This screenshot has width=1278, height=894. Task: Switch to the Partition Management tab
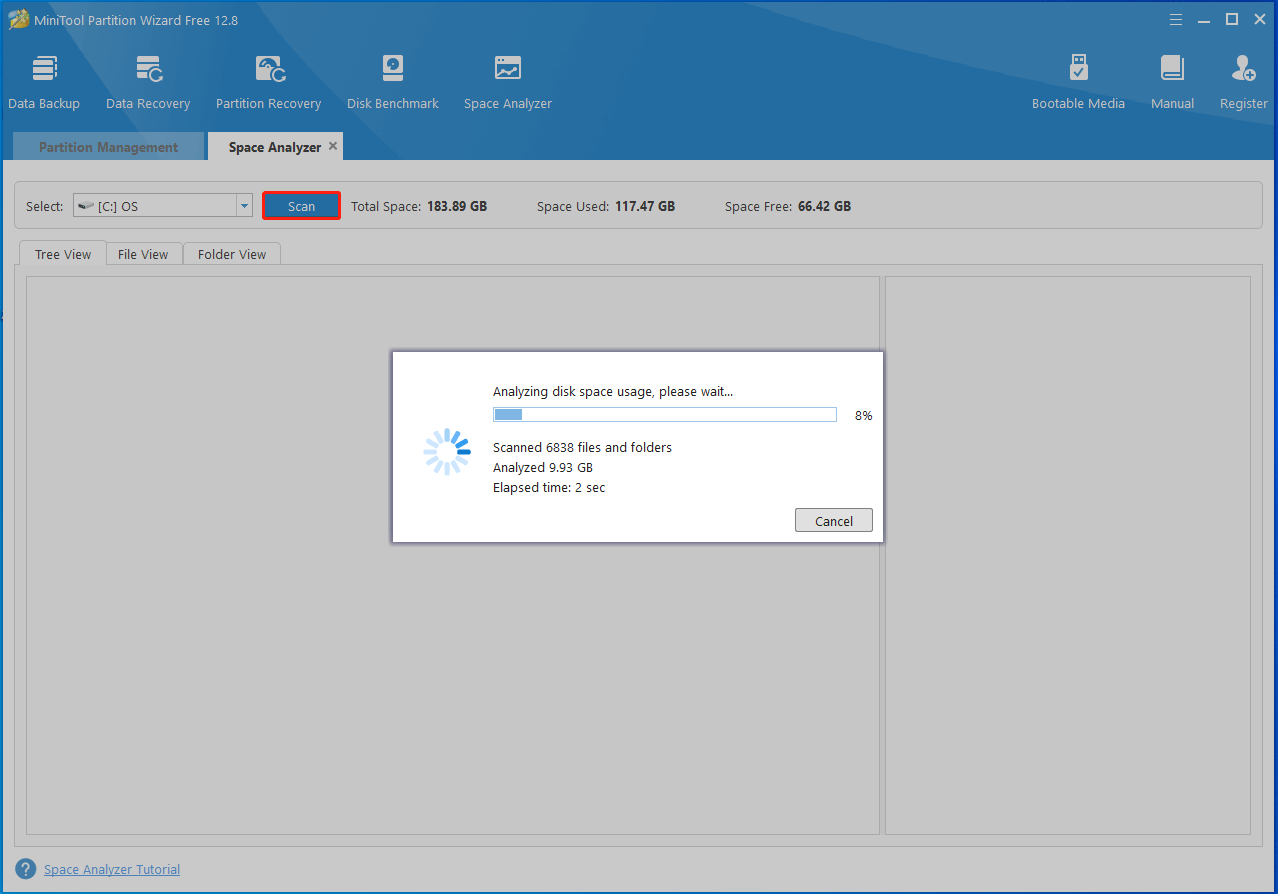108,146
